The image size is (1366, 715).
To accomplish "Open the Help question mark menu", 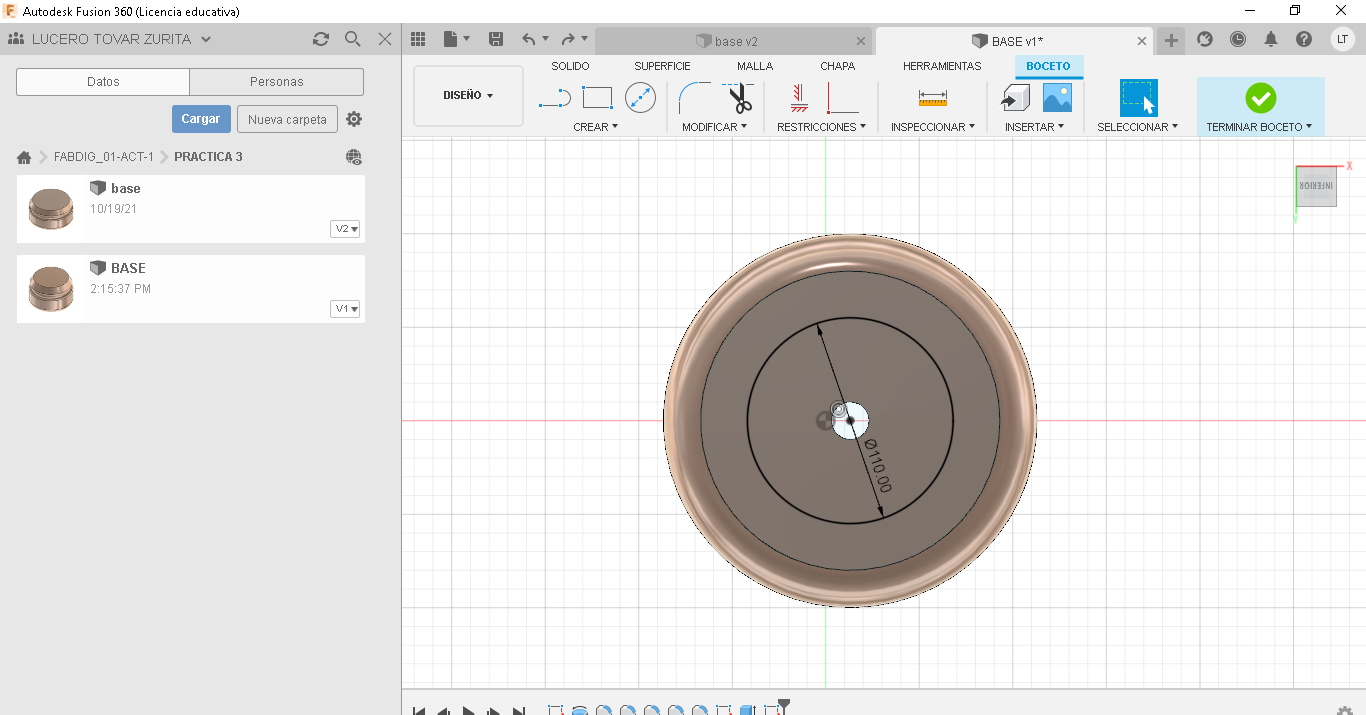I will (1304, 39).
